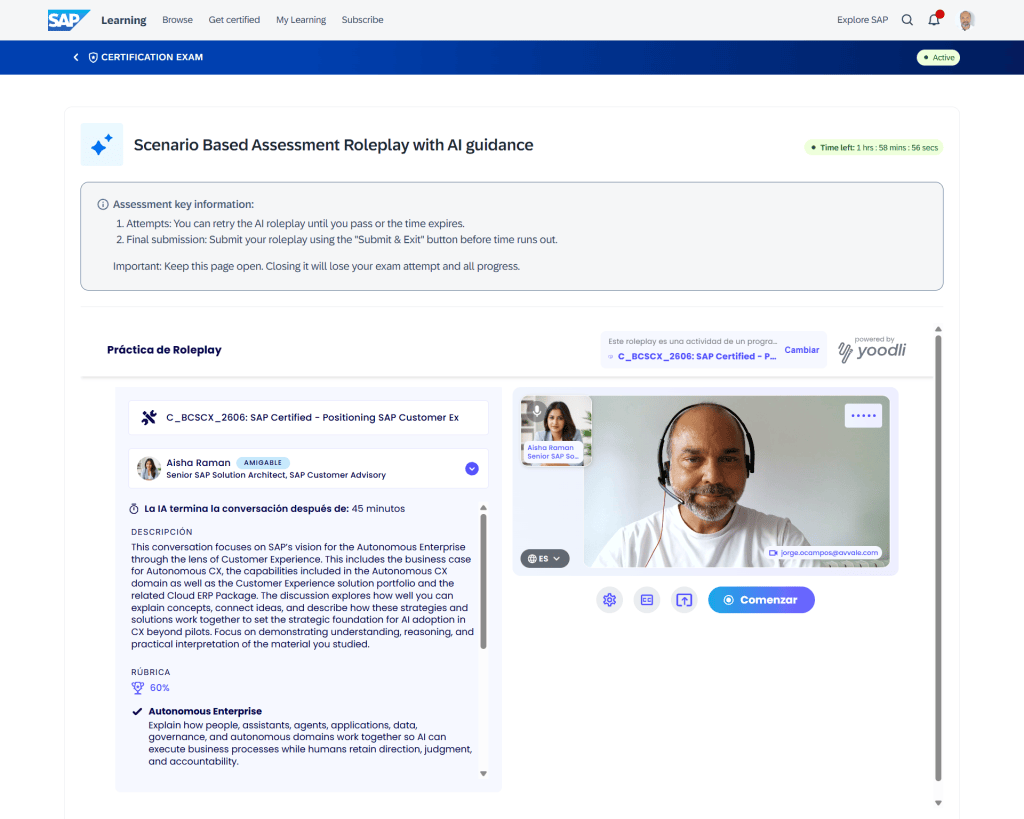Click the roleplay frame's scroll-up arrow
Screen dimensions: 1024x819
[x=938, y=329]
